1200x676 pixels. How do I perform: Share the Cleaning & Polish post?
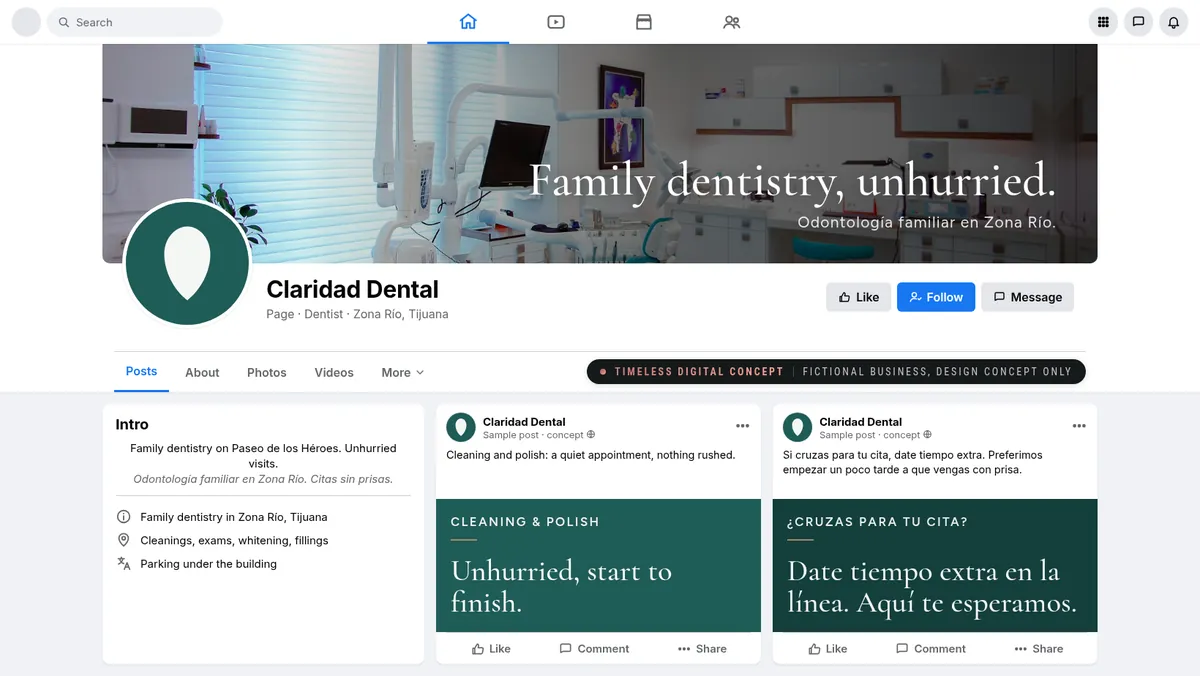click(702, 649)
